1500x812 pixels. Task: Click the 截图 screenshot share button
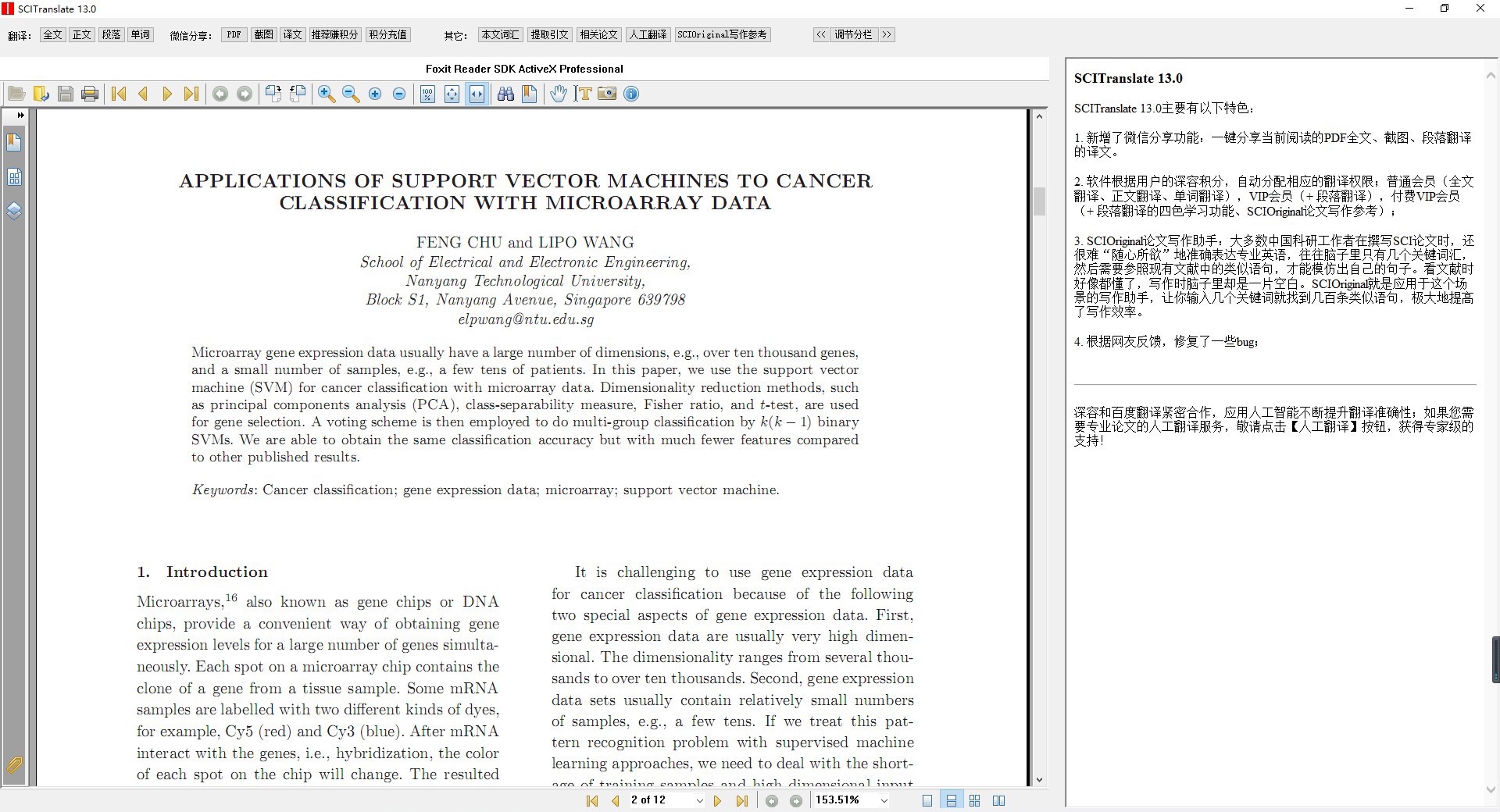pos(263,34)
